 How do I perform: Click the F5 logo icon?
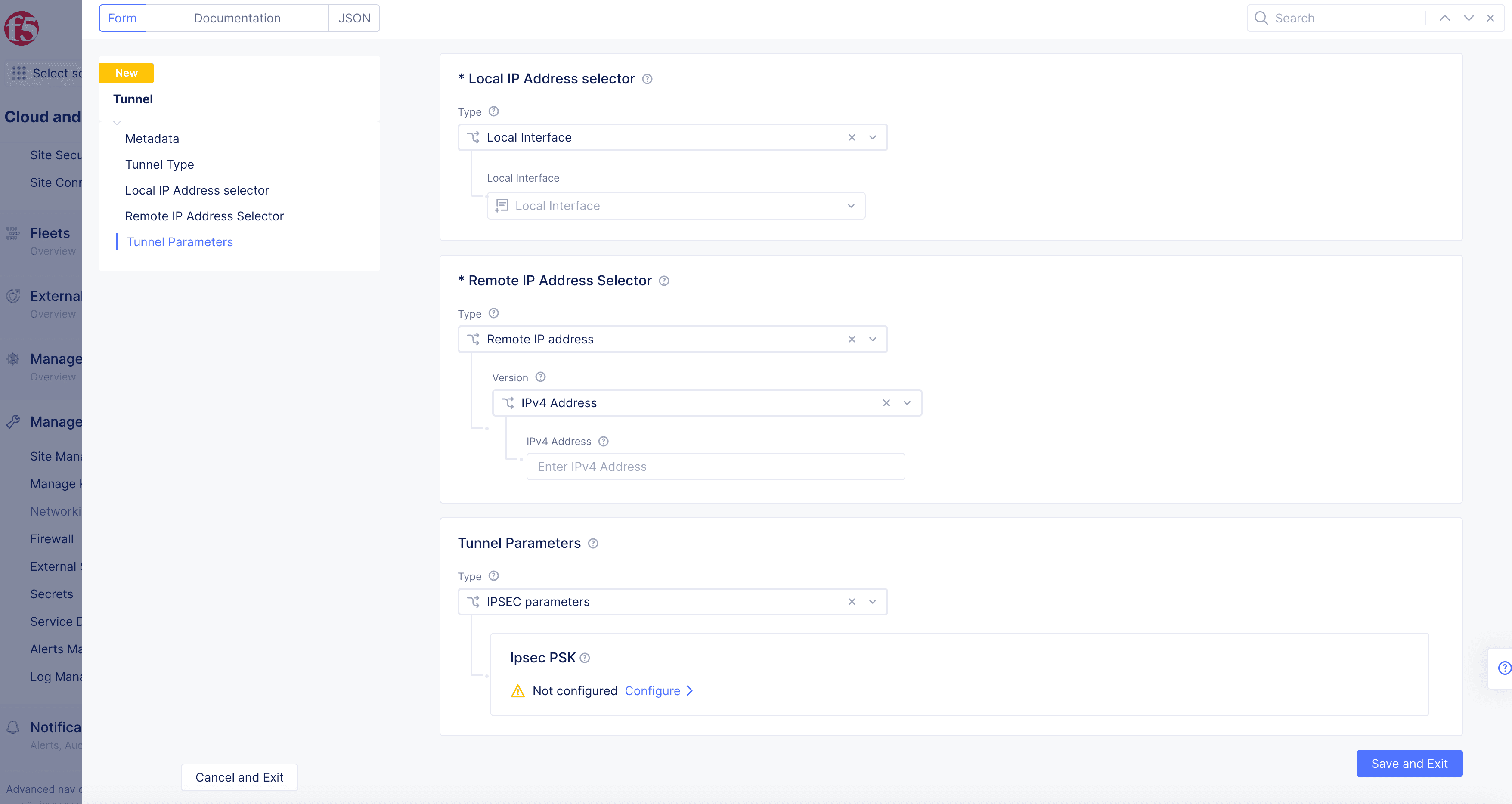22,28
